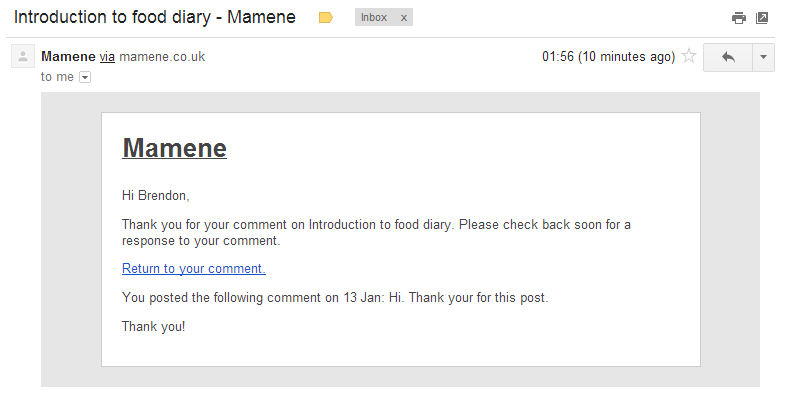
Task: Click the 01:56 timestamp
Action: click(608, 57)
